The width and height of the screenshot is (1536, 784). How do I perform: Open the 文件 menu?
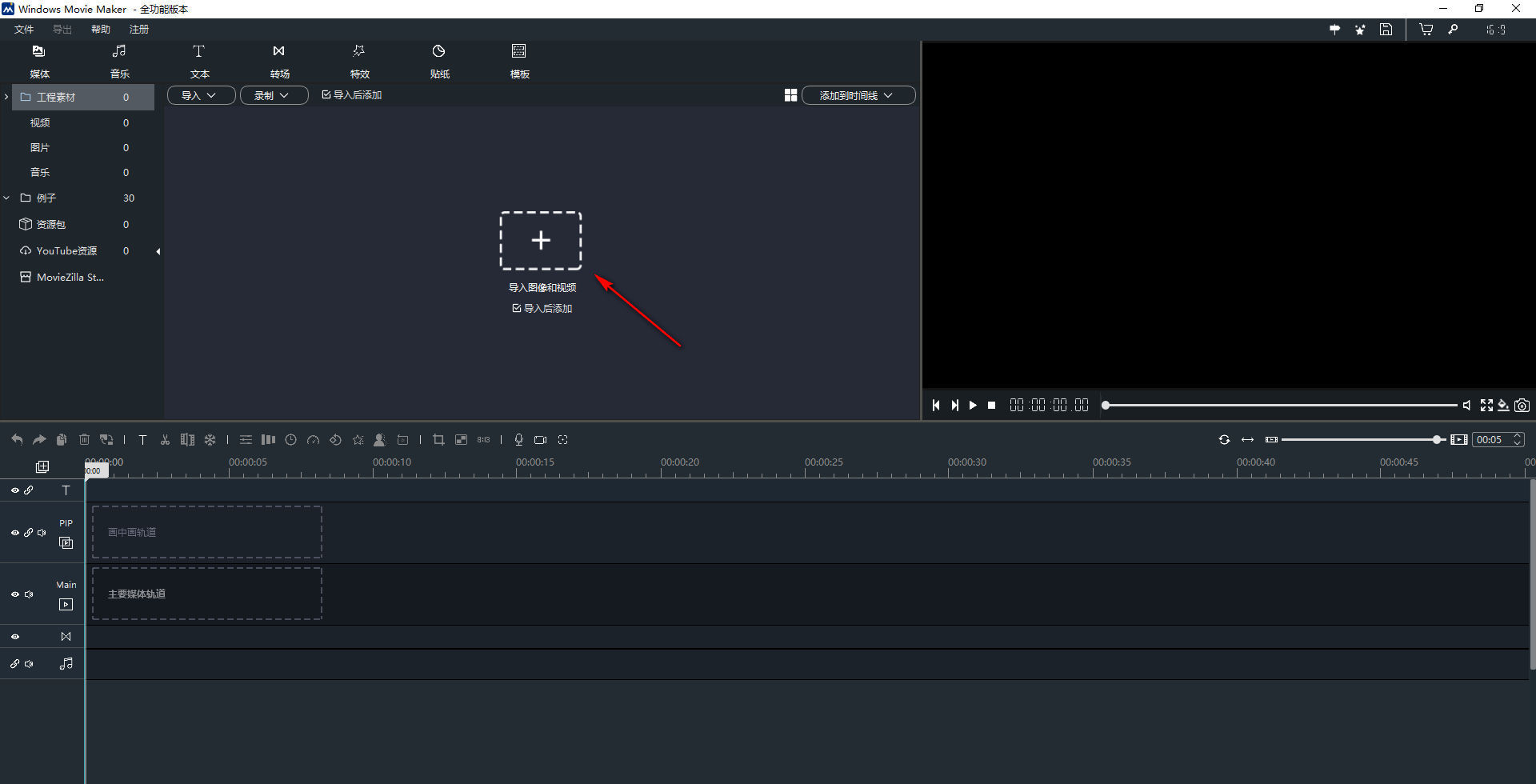[24, 30]
